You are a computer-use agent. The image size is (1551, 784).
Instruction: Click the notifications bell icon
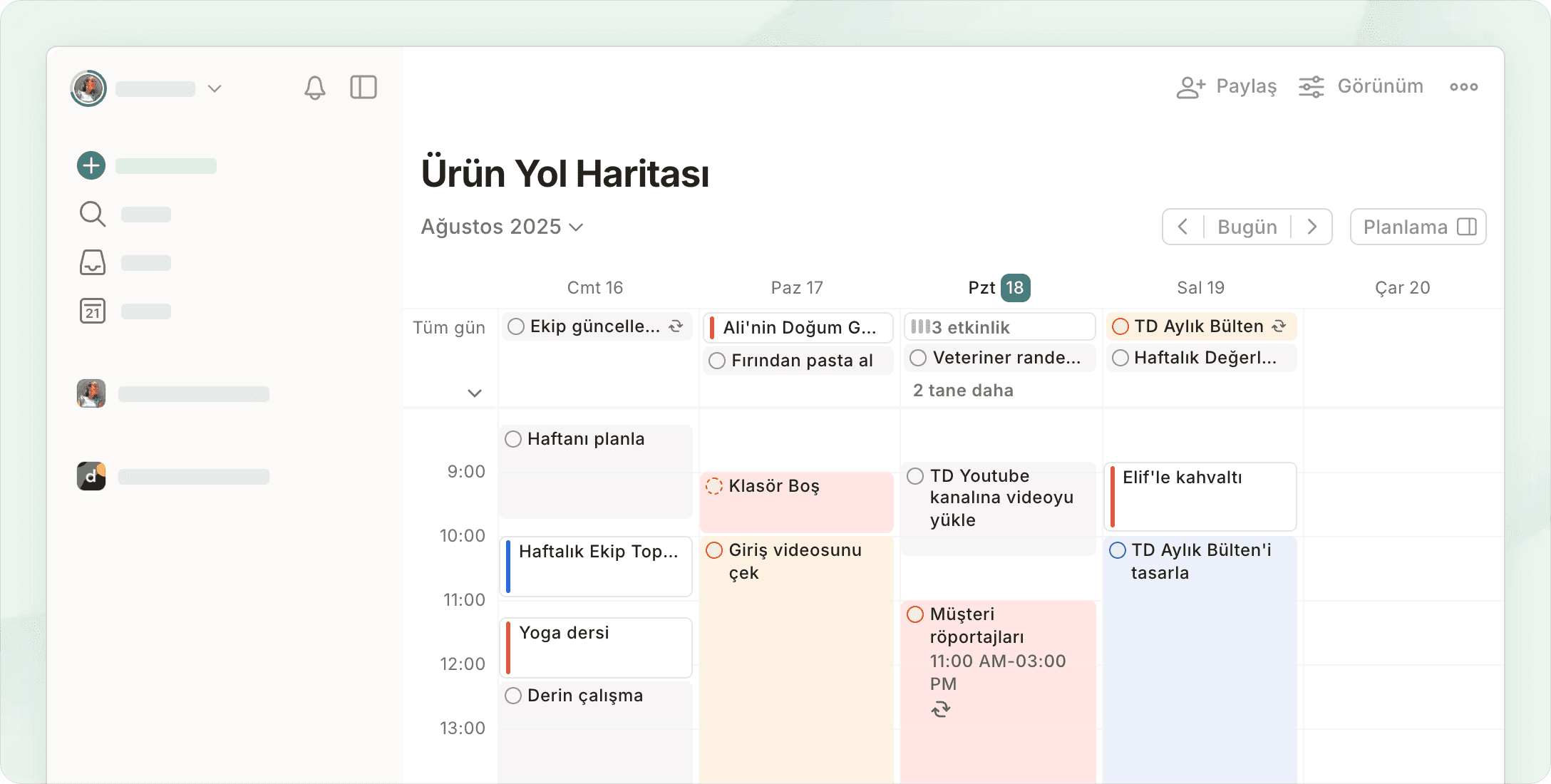pos(314,88)
